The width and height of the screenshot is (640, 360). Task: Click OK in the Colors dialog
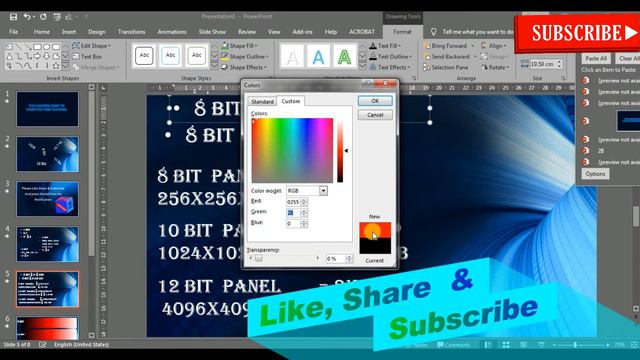point(375,101)
